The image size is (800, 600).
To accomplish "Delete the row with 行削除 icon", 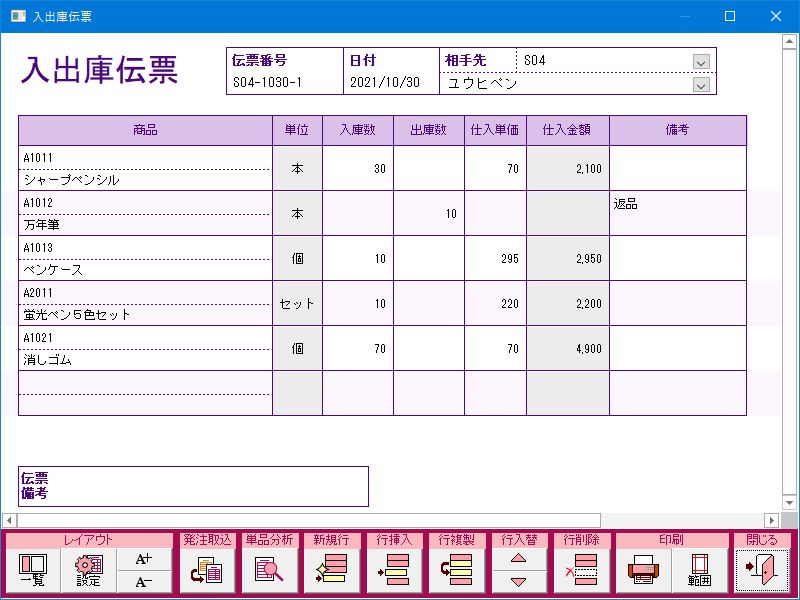I will [x=581, y=570].
